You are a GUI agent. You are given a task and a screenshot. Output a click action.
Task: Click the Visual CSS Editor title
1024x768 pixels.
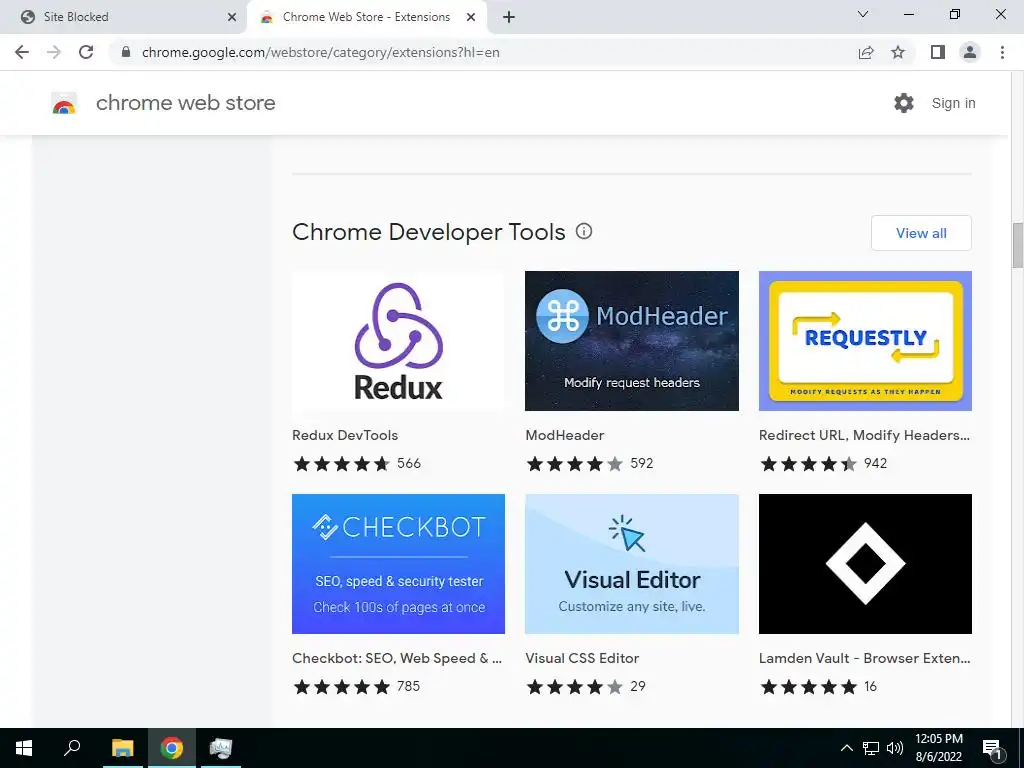pyautogui.click(x=582, y=658)
